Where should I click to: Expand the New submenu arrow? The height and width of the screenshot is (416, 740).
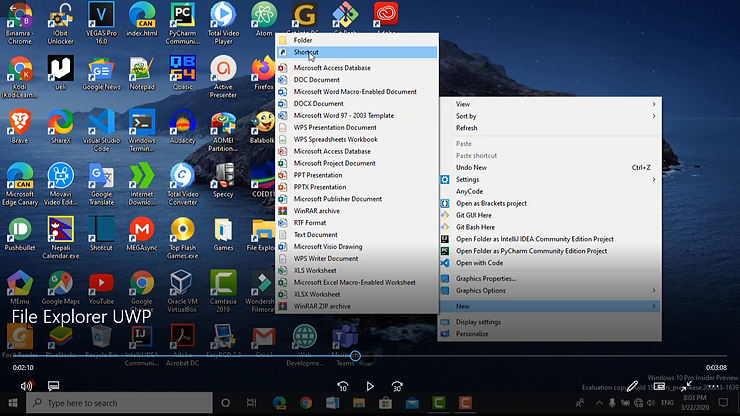[x=654, y=306]
